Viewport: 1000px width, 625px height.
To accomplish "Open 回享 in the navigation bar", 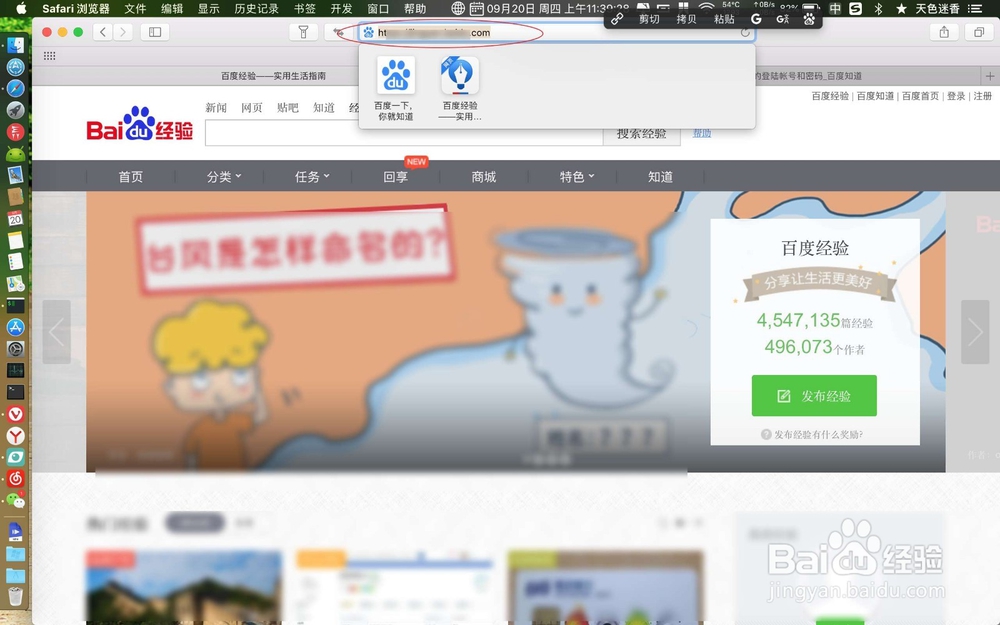I will (x=395, y=177).
